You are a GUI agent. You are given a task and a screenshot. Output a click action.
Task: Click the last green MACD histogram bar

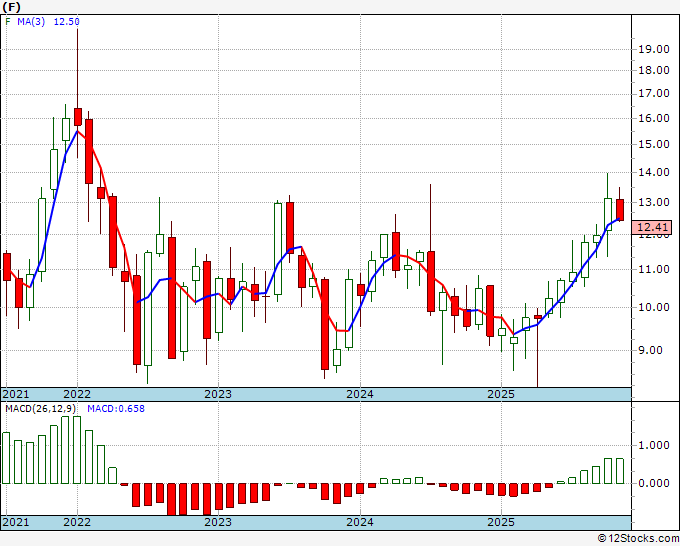(x=620, y=471)
